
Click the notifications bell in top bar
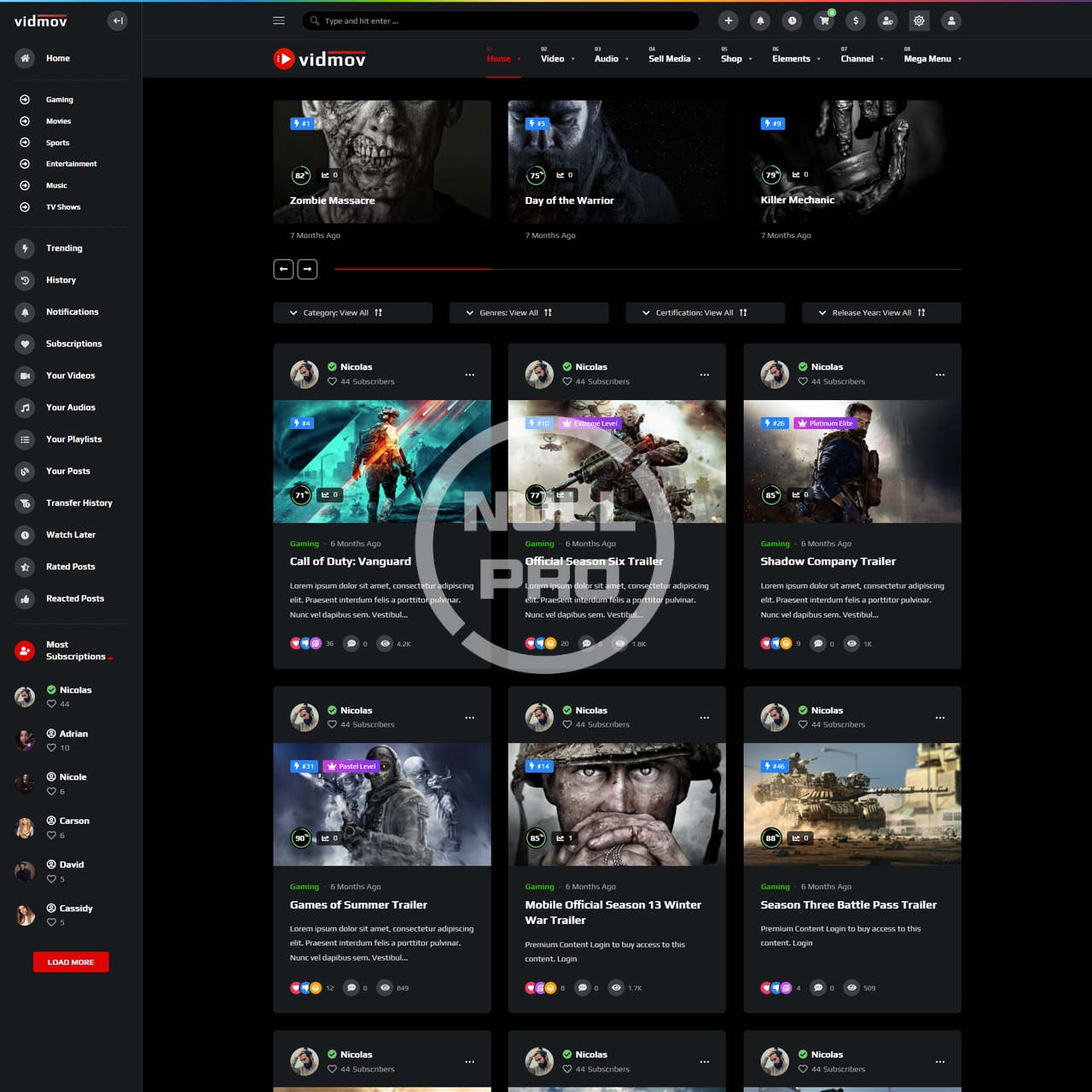click(760, 21)
